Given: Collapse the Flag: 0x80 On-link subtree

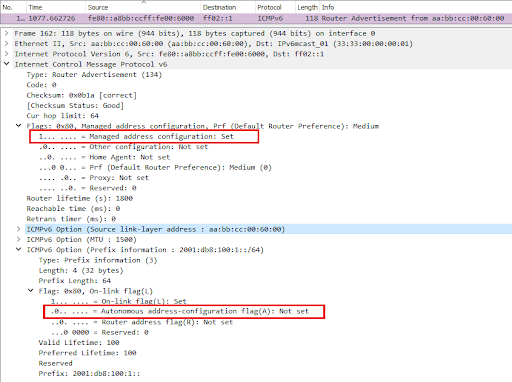Looking at the screenshot, I should click(31, 291).
